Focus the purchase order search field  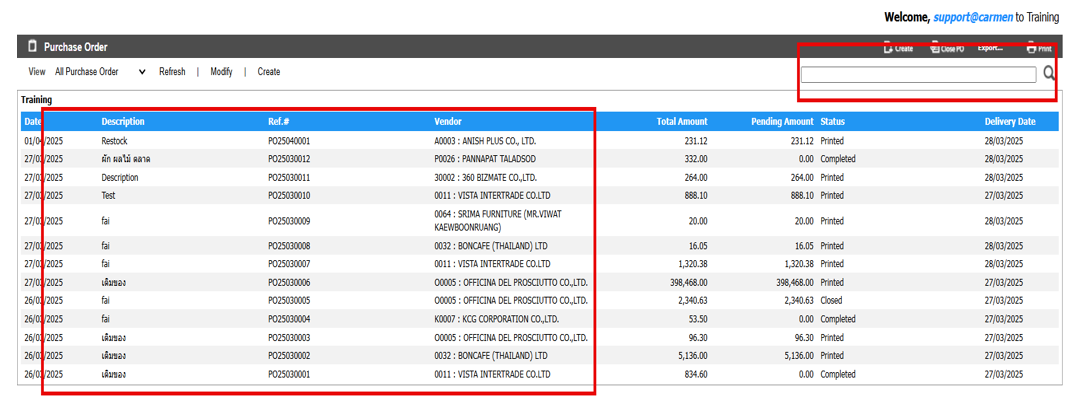tap(917, 74)
